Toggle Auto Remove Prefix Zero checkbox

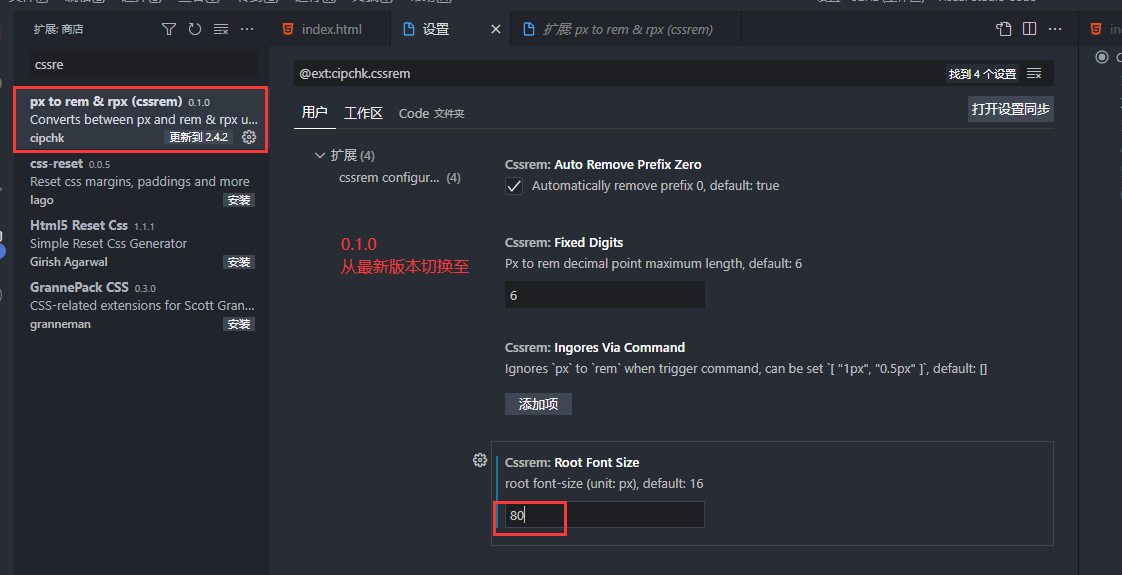[x=514, y=186]
